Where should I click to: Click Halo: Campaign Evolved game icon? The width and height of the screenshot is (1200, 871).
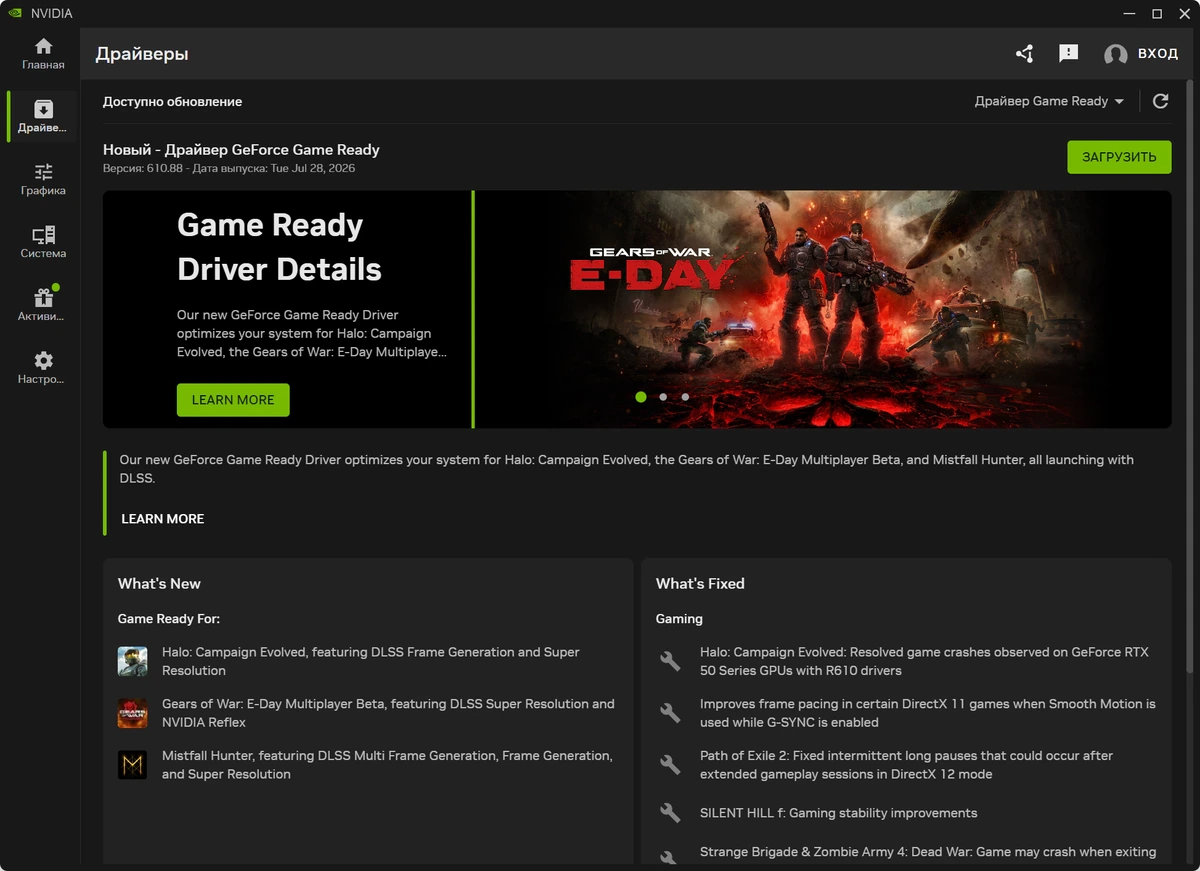pyautogui.click(x=132, y=661)
